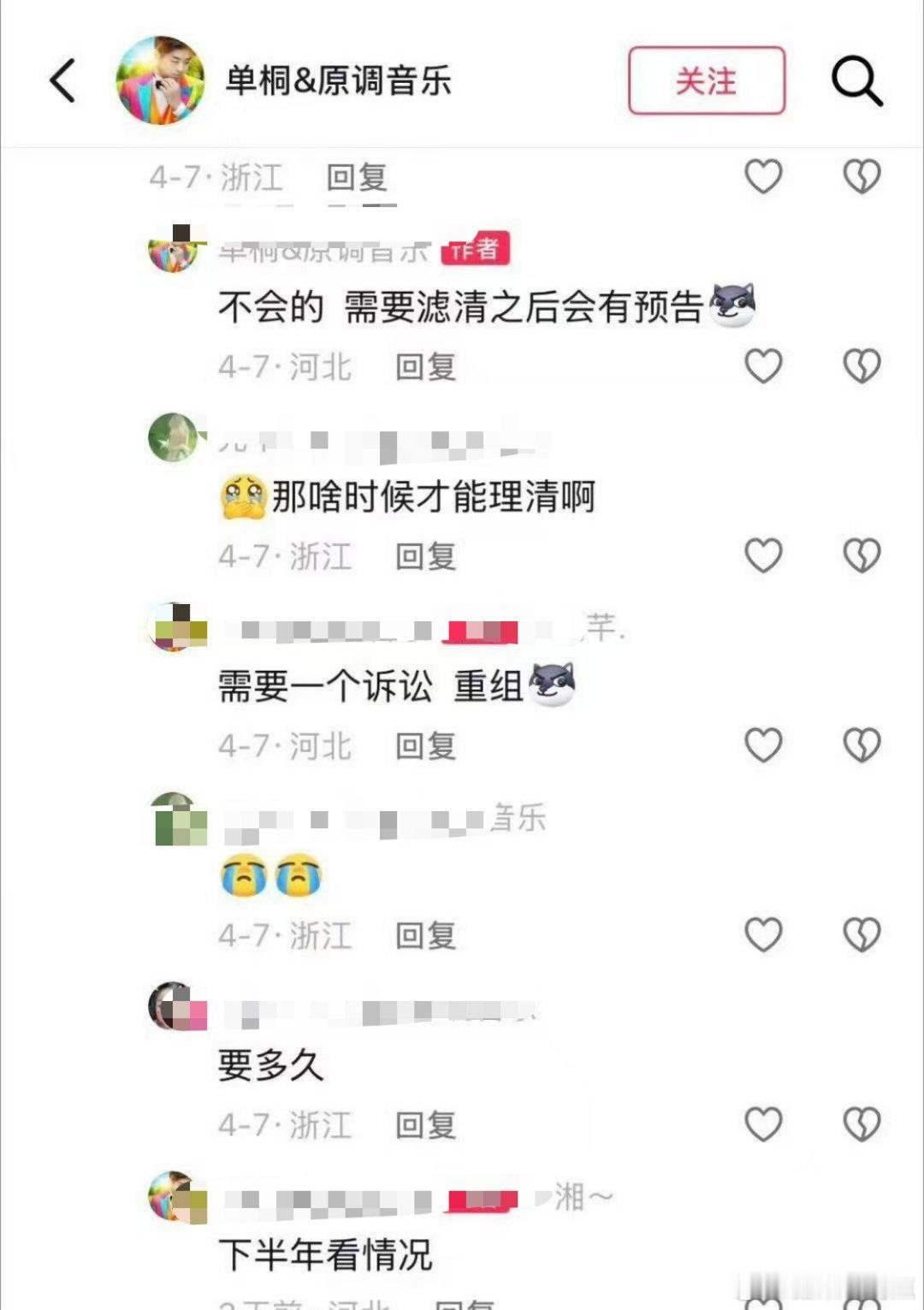The image size is (924, 1310).
Task: Like the 那啥时候才能理清啊 comment
Action: tap(763, 555)
